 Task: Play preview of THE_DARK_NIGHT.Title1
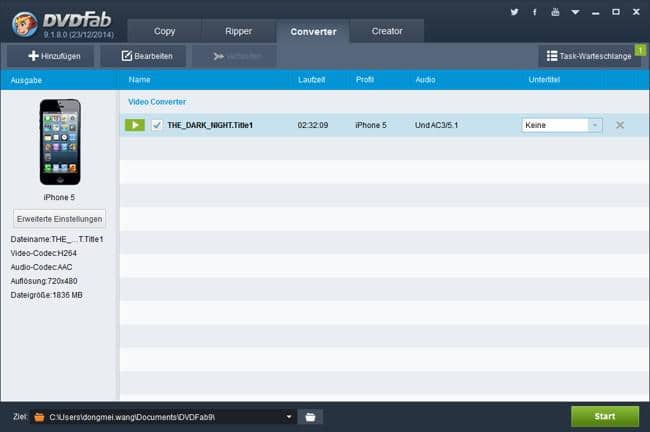135,125
